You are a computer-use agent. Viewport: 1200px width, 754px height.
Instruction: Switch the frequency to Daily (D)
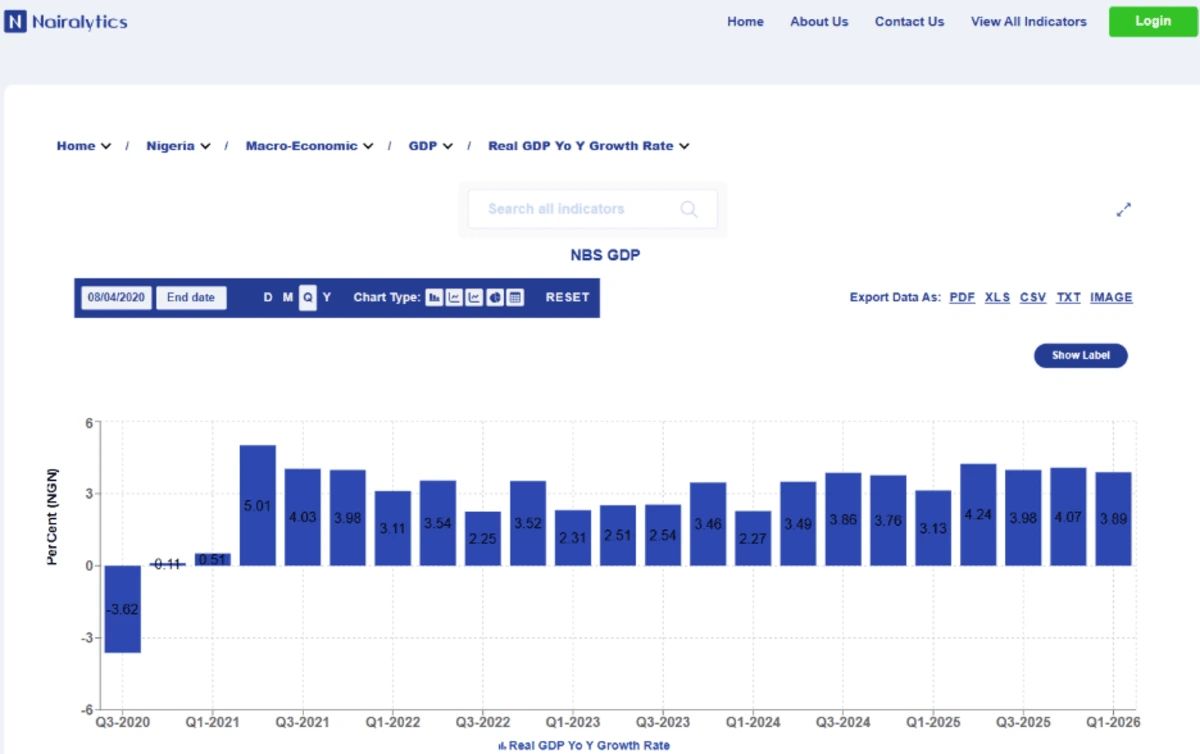click(x=268, y=297)
